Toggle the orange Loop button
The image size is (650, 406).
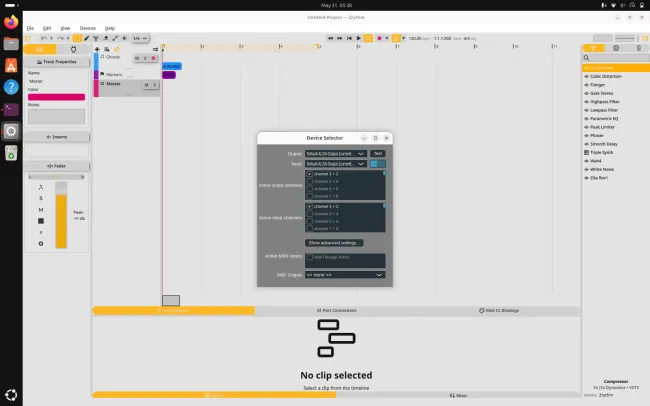point(368,38)
